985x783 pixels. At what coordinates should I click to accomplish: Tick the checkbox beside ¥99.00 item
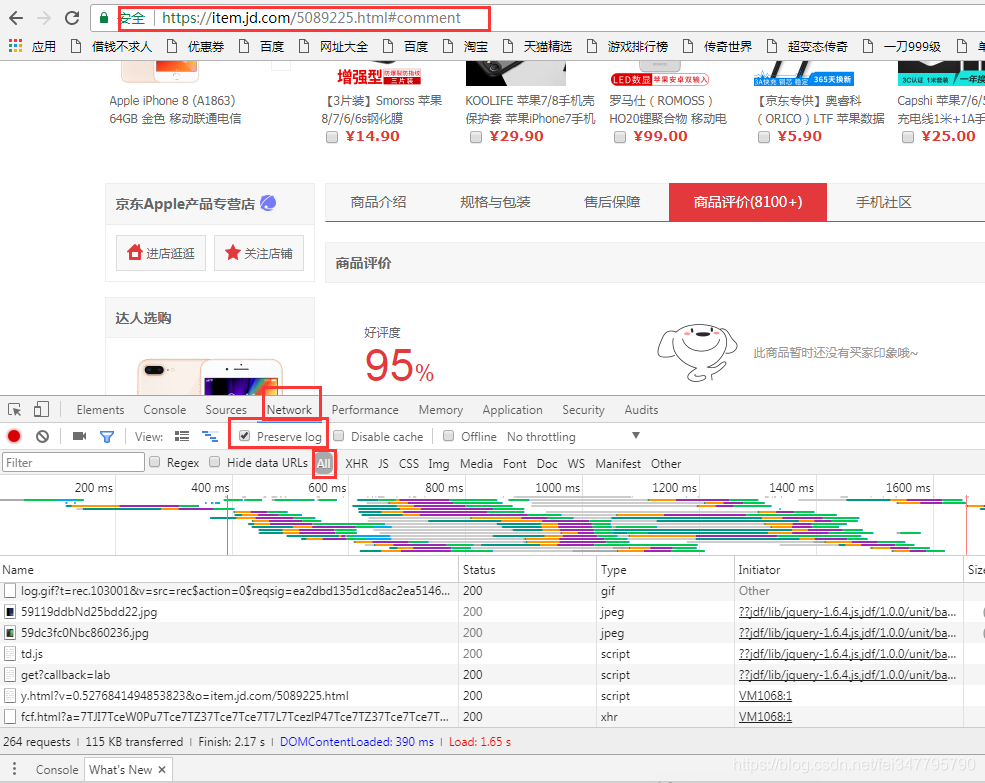pyautogui.click(x=620, y=137)
